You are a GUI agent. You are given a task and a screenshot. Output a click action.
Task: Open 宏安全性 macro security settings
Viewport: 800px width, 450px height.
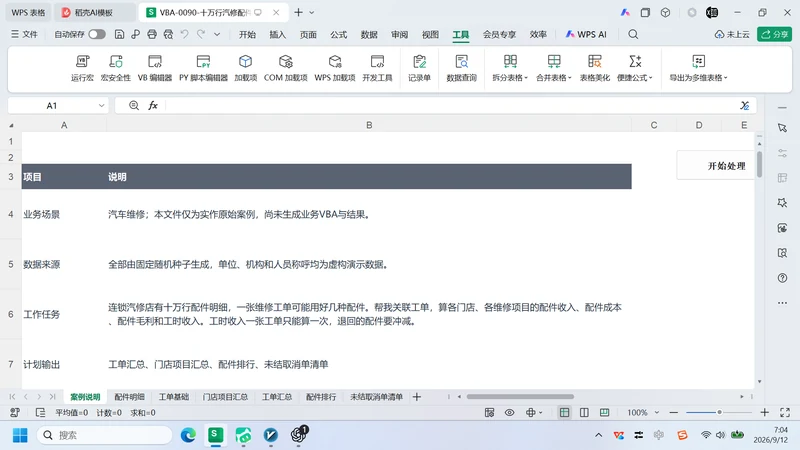click(x=116, y=68)
